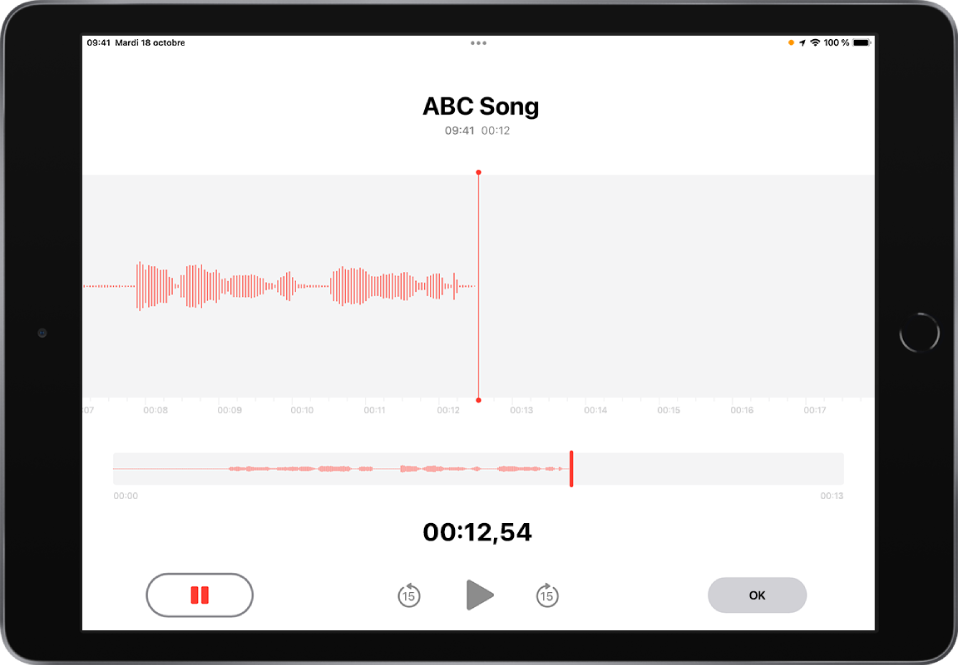958x665 pixels.
Task: Click the overview waveform near 00:00 start
Action: click(x=122, y=469)
